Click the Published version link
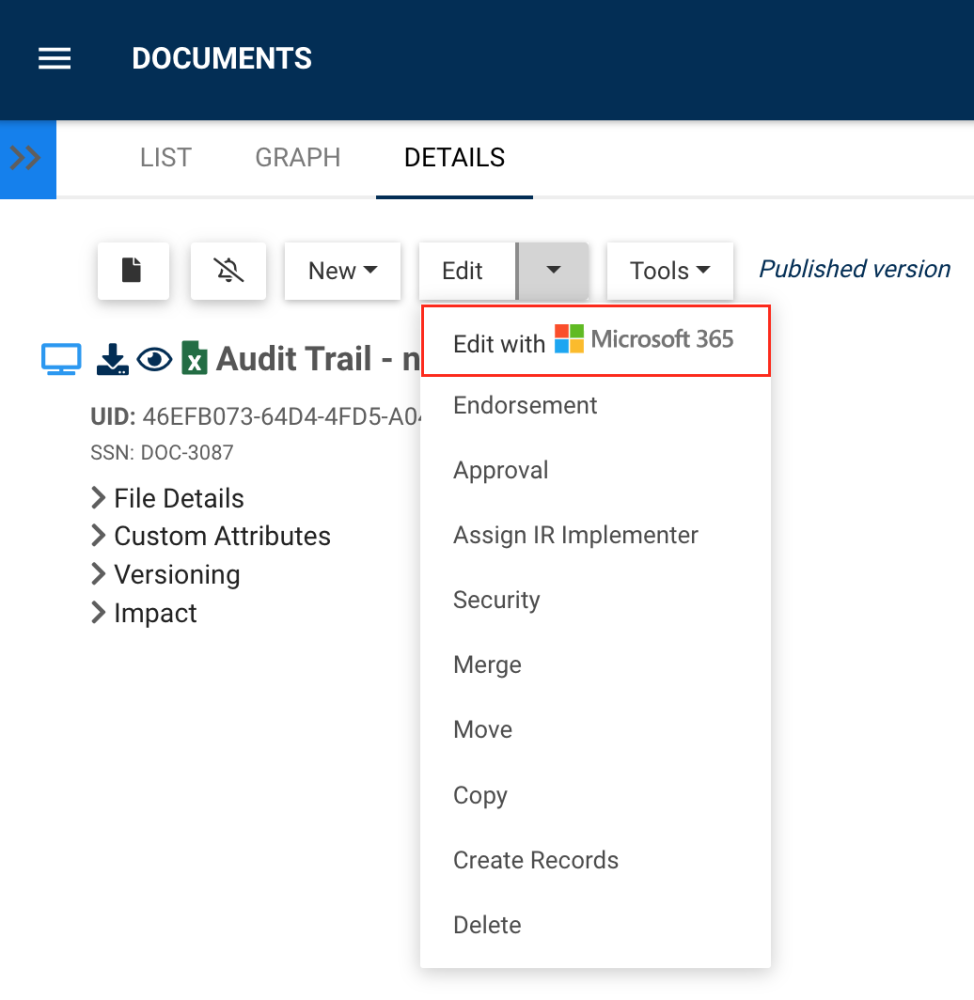974x1000 pixels. pos(853,269)
